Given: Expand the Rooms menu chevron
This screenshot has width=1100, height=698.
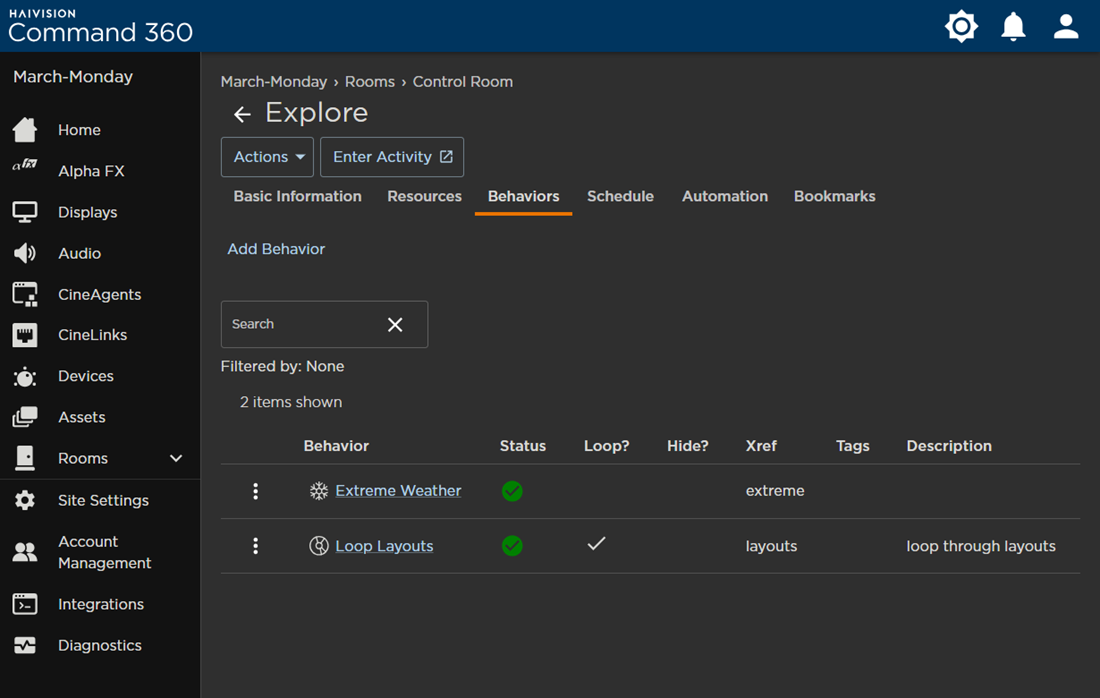Looking at the screenshot, I should coord(176,458).
